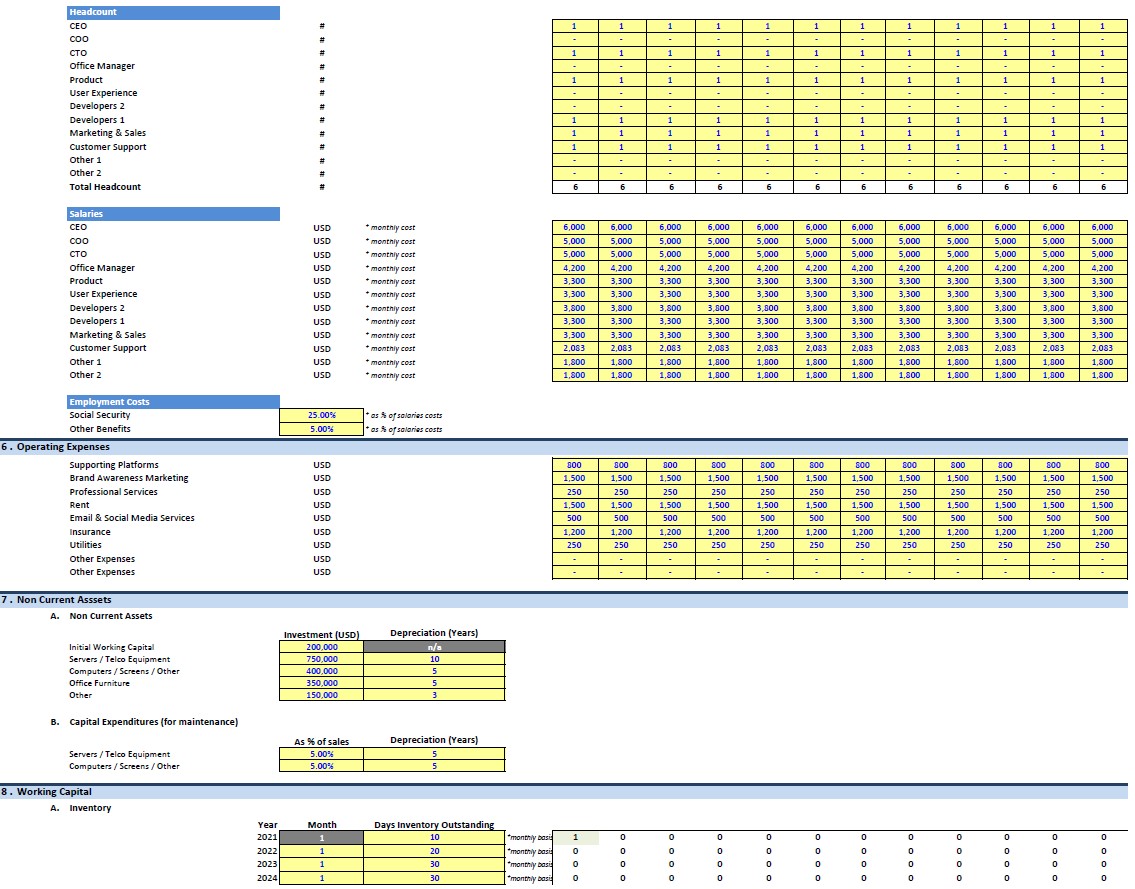
Task: Click the '8 . Working Capital' section bar
Action: pyautogui.click(x=564, y=792)
